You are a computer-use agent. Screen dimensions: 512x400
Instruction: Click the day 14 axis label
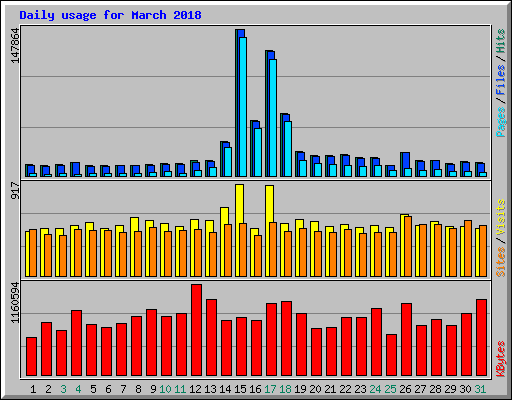point(225,389)
